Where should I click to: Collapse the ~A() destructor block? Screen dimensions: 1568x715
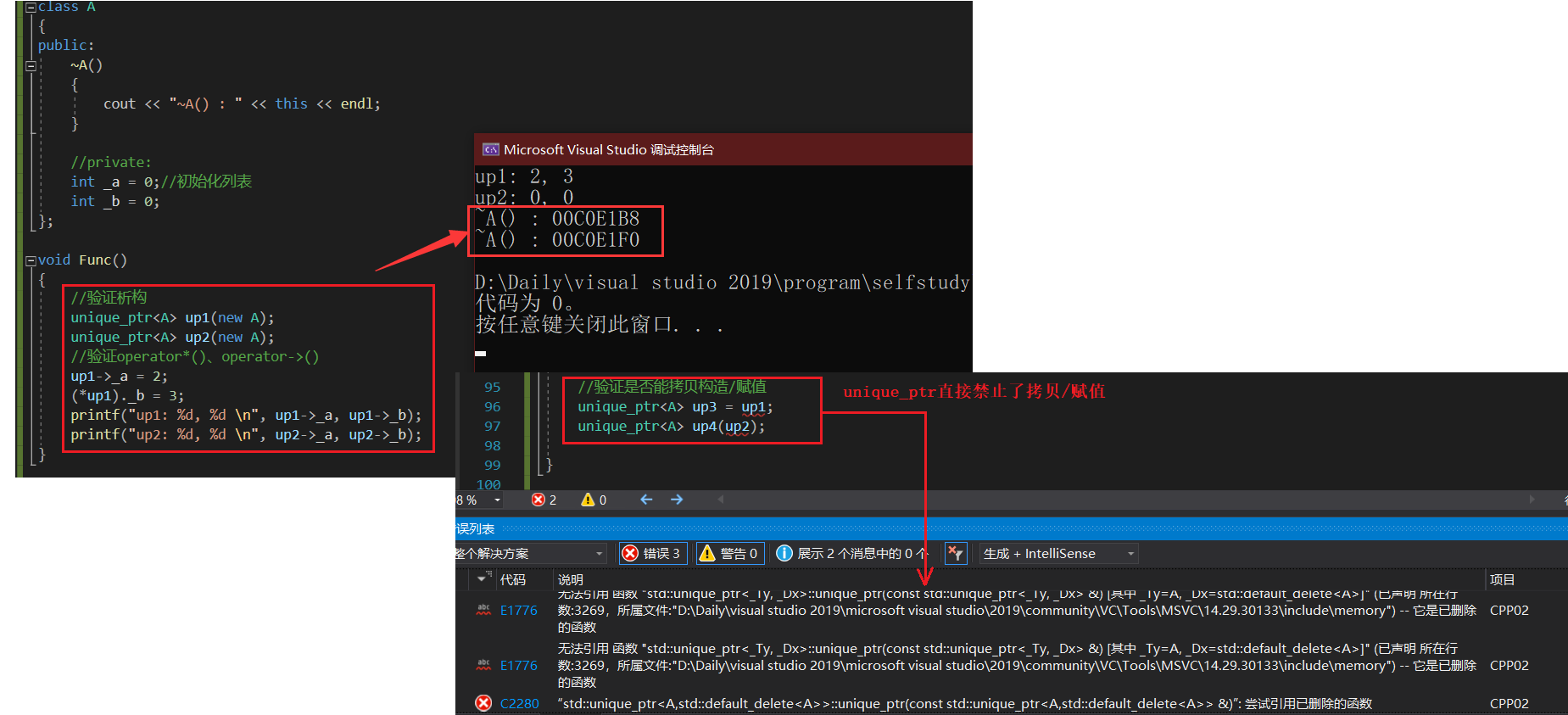(x=31, y=65)
